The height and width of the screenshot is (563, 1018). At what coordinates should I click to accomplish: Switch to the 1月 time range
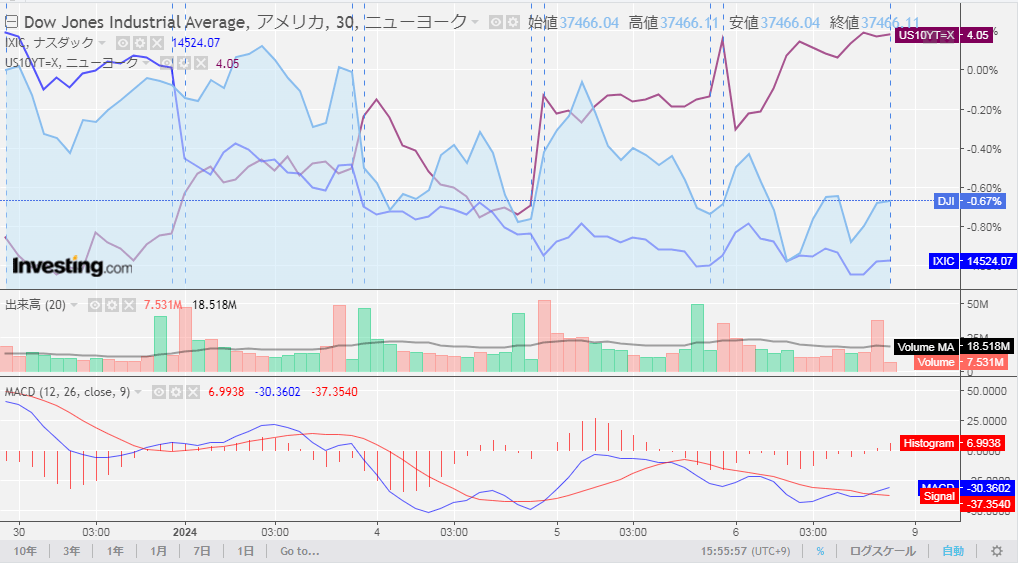point(158,551)
